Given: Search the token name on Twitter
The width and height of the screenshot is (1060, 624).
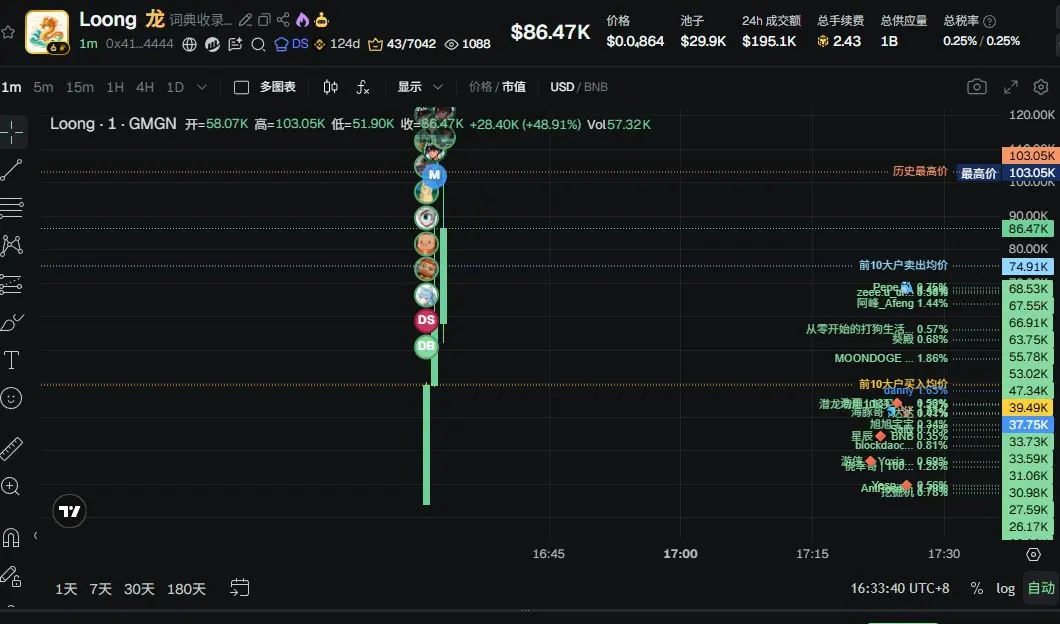Looking at the screenshot, I should [x=258, y=45].
